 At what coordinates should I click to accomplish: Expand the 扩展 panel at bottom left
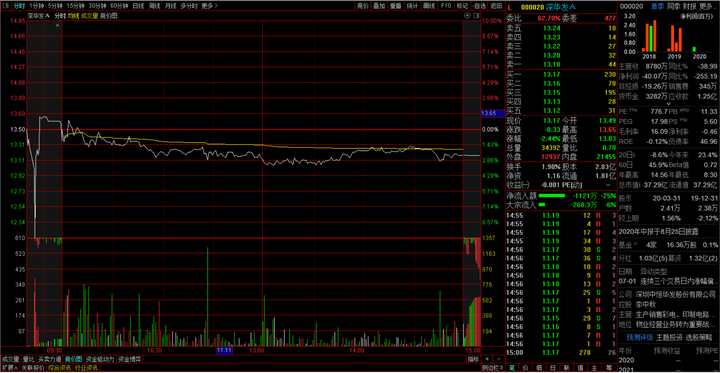click(9, 367)
